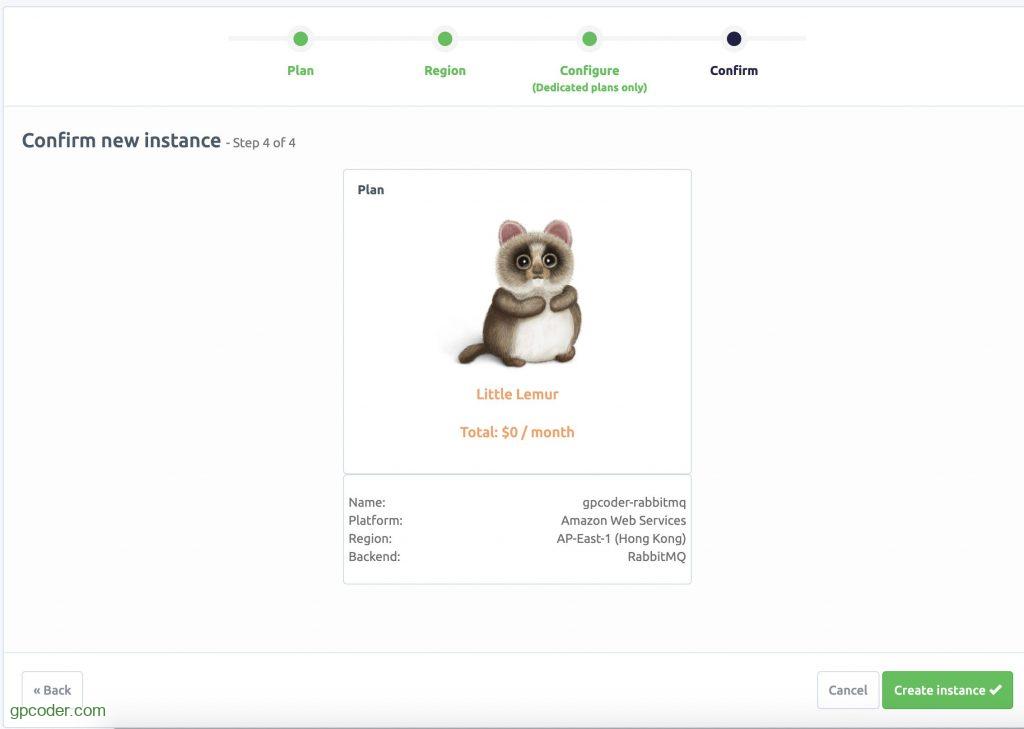This screenshot has width=1024, height=729.
Task: Click the RabbitMQ backend value
Action: tap(656, 556)
